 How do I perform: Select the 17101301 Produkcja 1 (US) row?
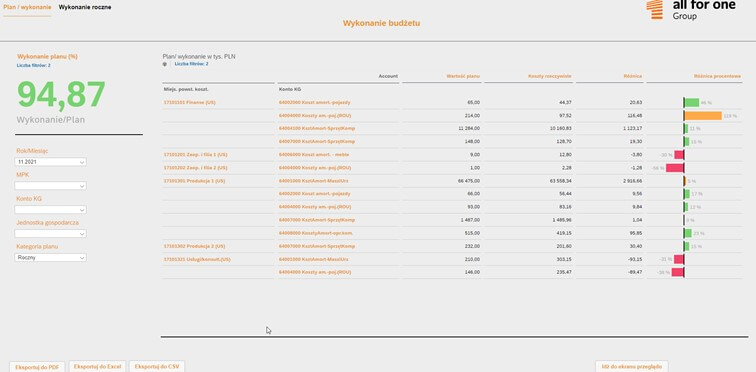coord(194,181)
